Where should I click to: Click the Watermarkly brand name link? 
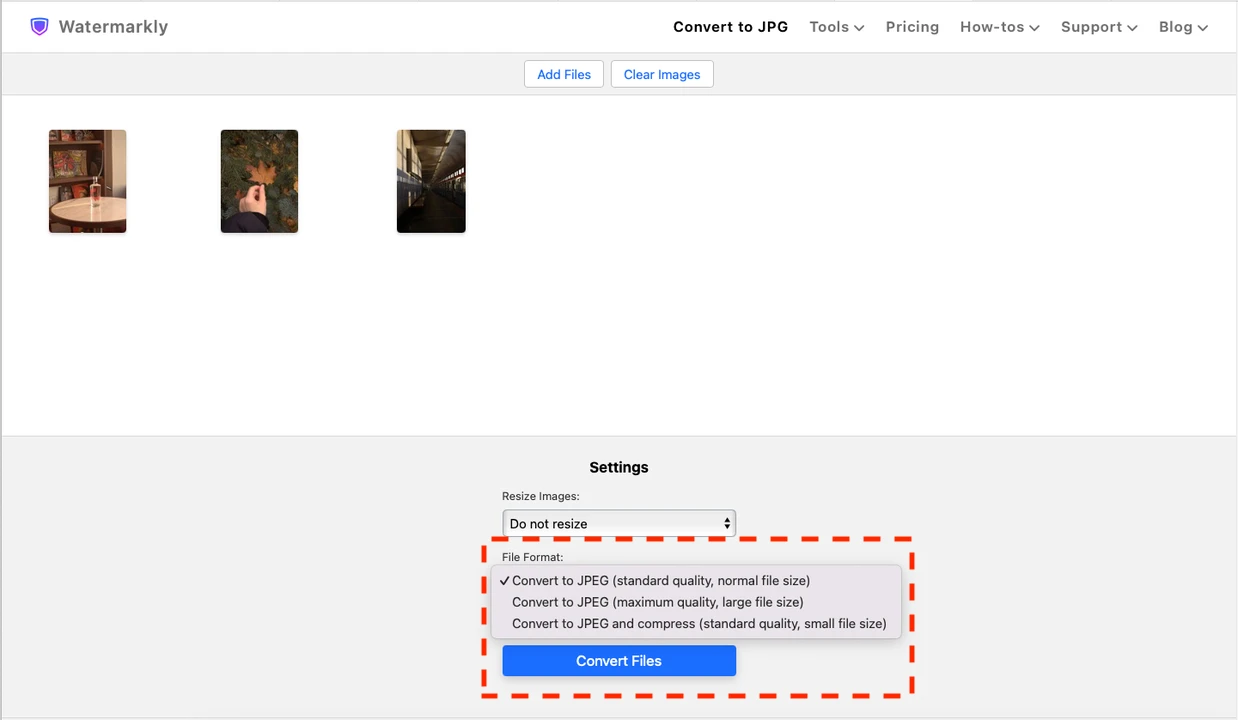113,27
